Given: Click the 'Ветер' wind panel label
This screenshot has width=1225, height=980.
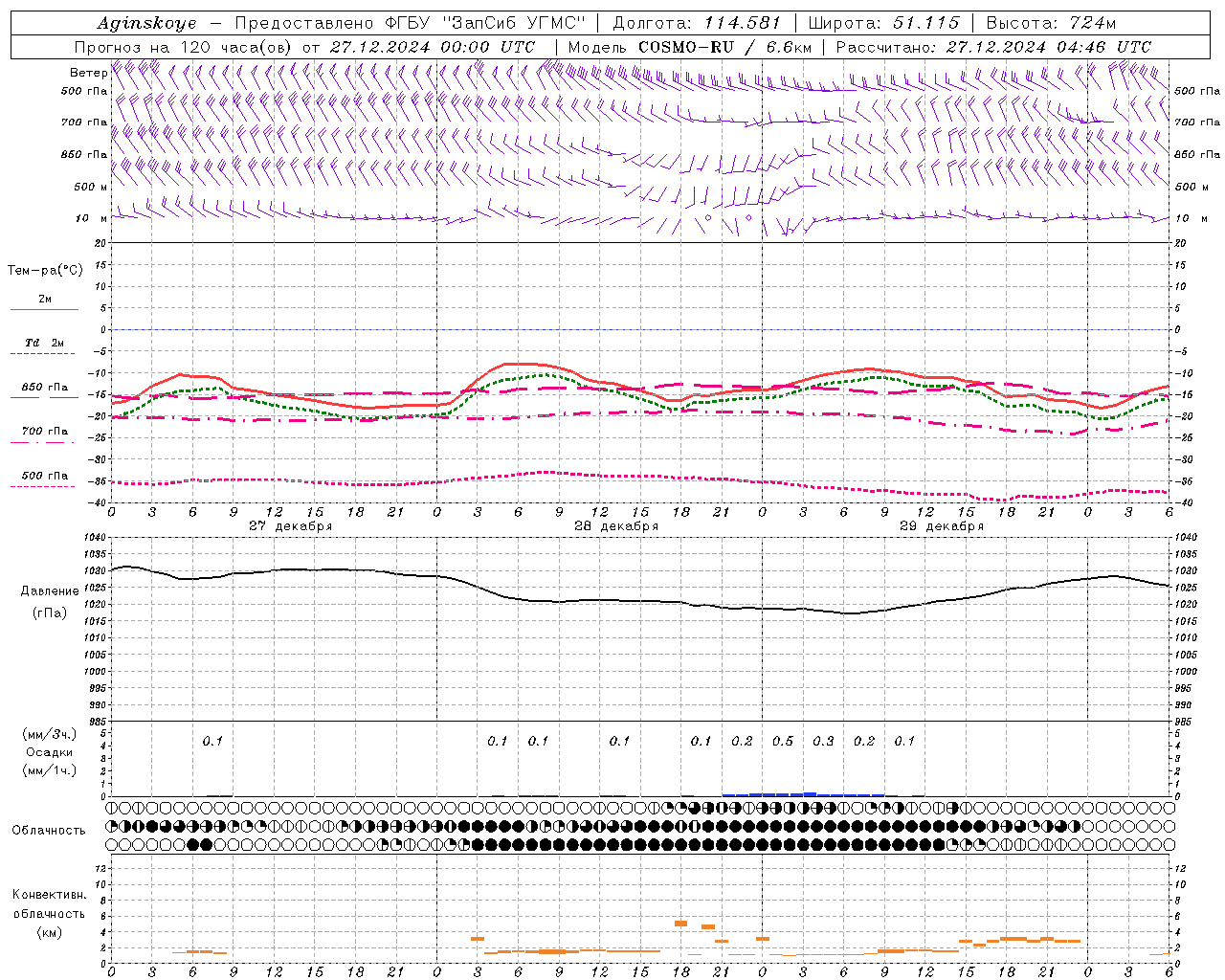Looking at the screenshot, I should click(x=88, y=73).
